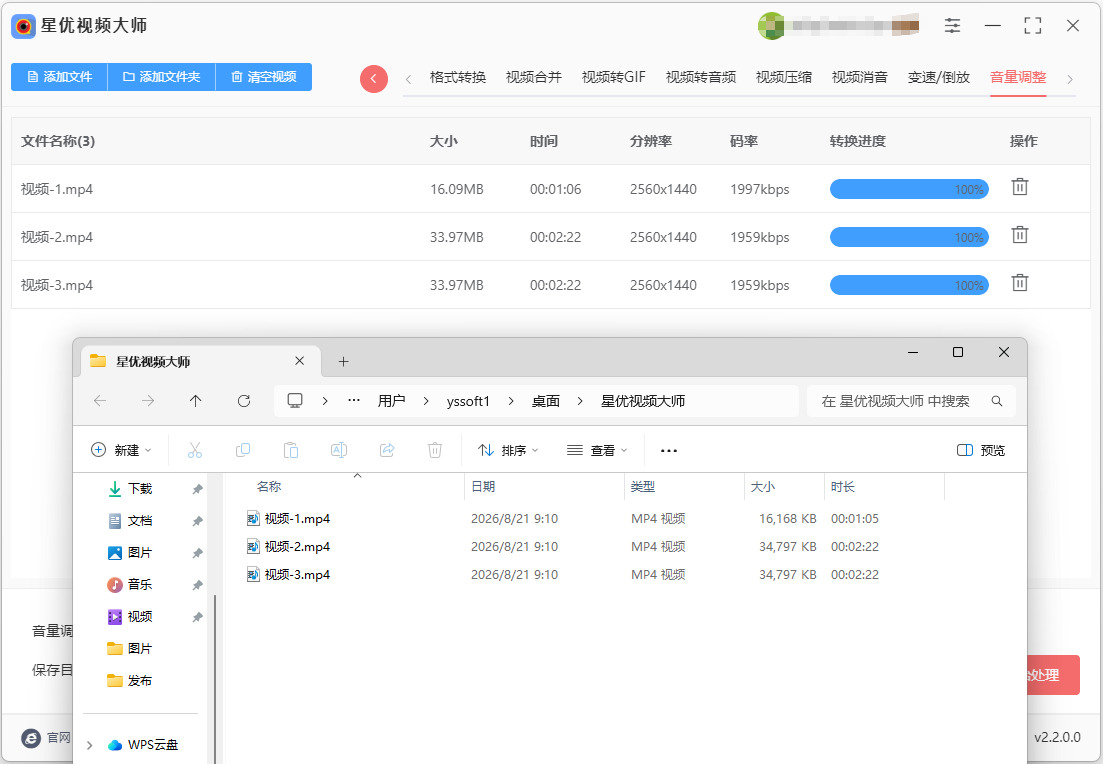Expand chevron after 桌面 in breadcrumb
Screen dimensions: 1103x764
click(x=580, y=401)
